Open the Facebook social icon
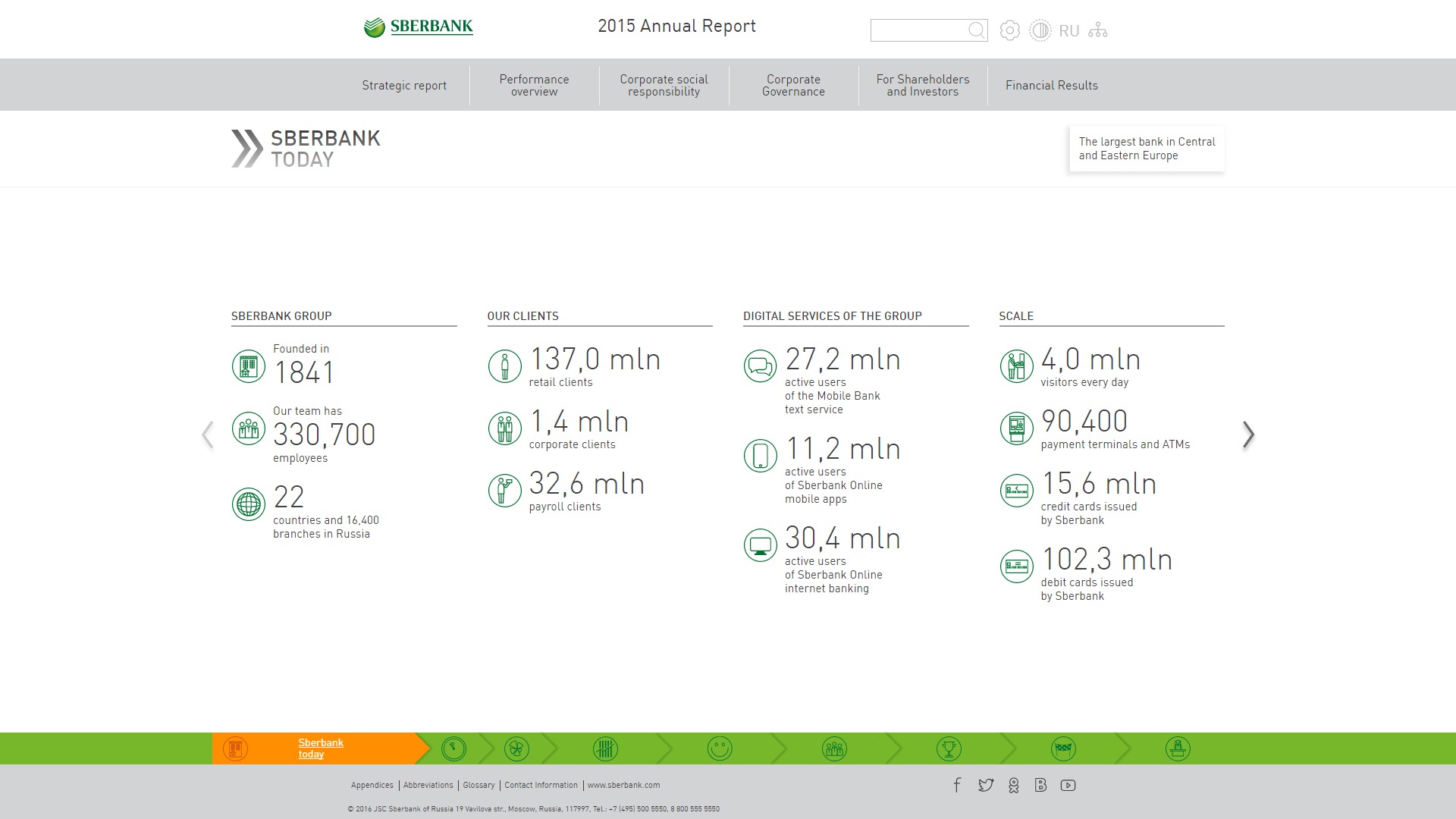 957,786
